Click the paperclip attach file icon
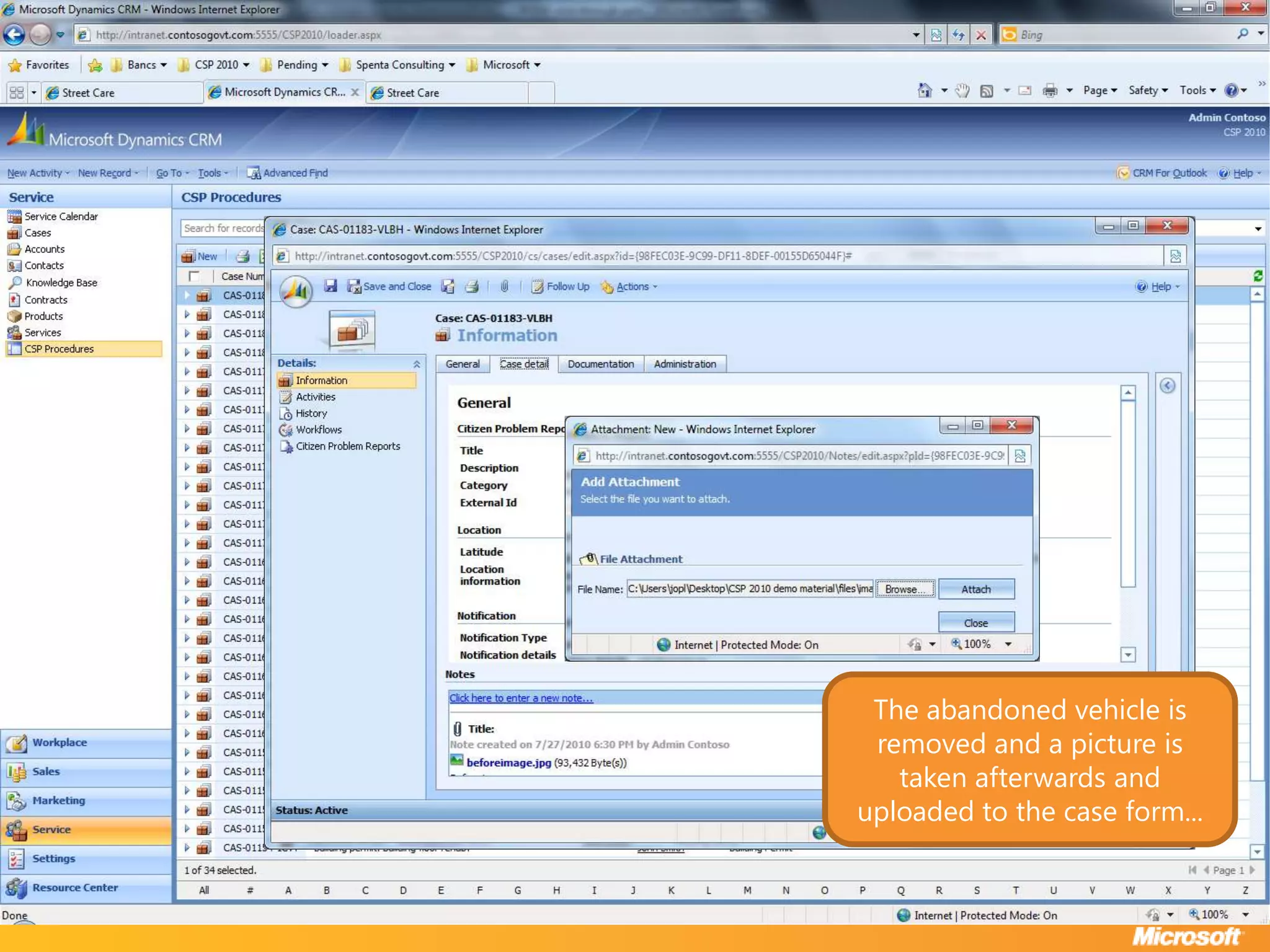This screenshot has width=1270, height=952. coord(504,286)
